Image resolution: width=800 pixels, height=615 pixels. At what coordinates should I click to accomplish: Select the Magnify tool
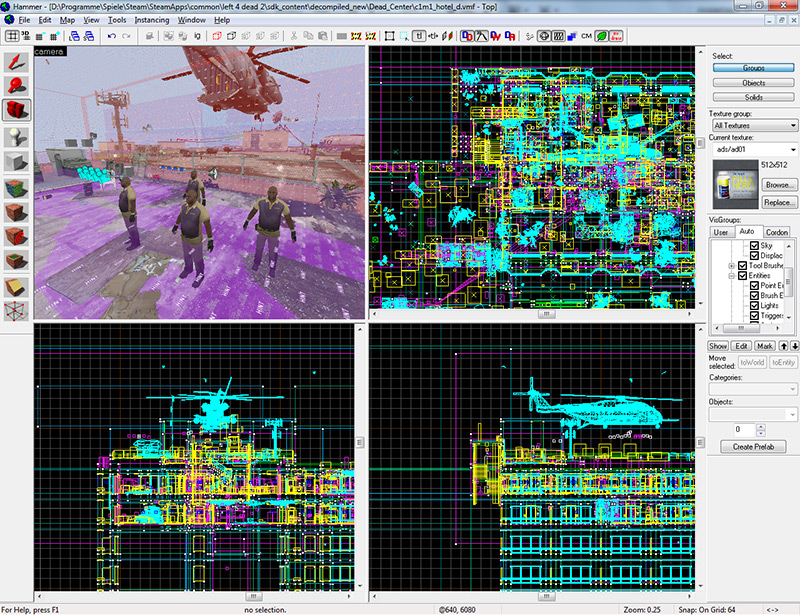click(16, 86)
